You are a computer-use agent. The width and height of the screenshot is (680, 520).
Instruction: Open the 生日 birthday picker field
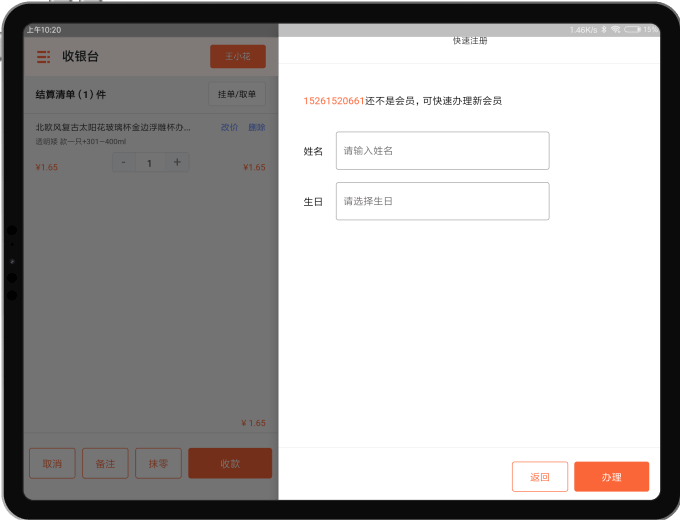point(442,201)
